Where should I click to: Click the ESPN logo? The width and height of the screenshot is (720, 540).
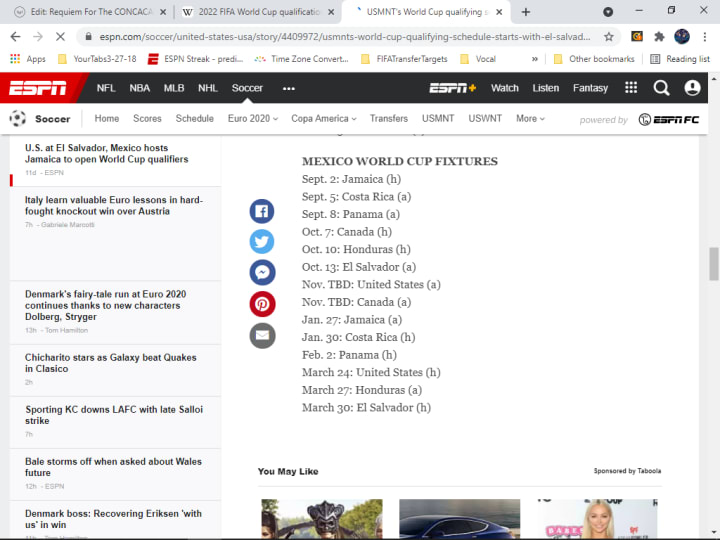pyautogui.click(x=38, y=88)
